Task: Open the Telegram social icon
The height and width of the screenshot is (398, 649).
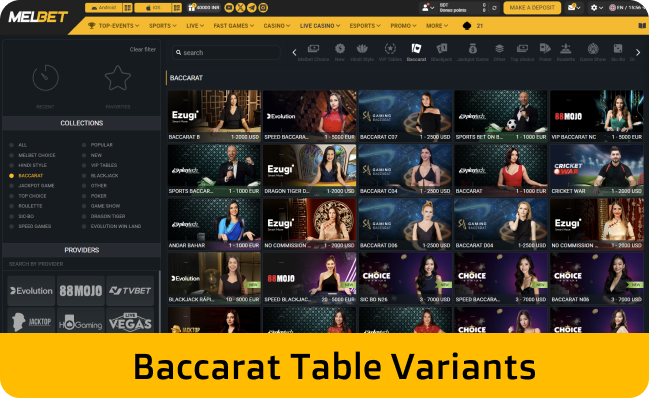Action: click(251, 7)
